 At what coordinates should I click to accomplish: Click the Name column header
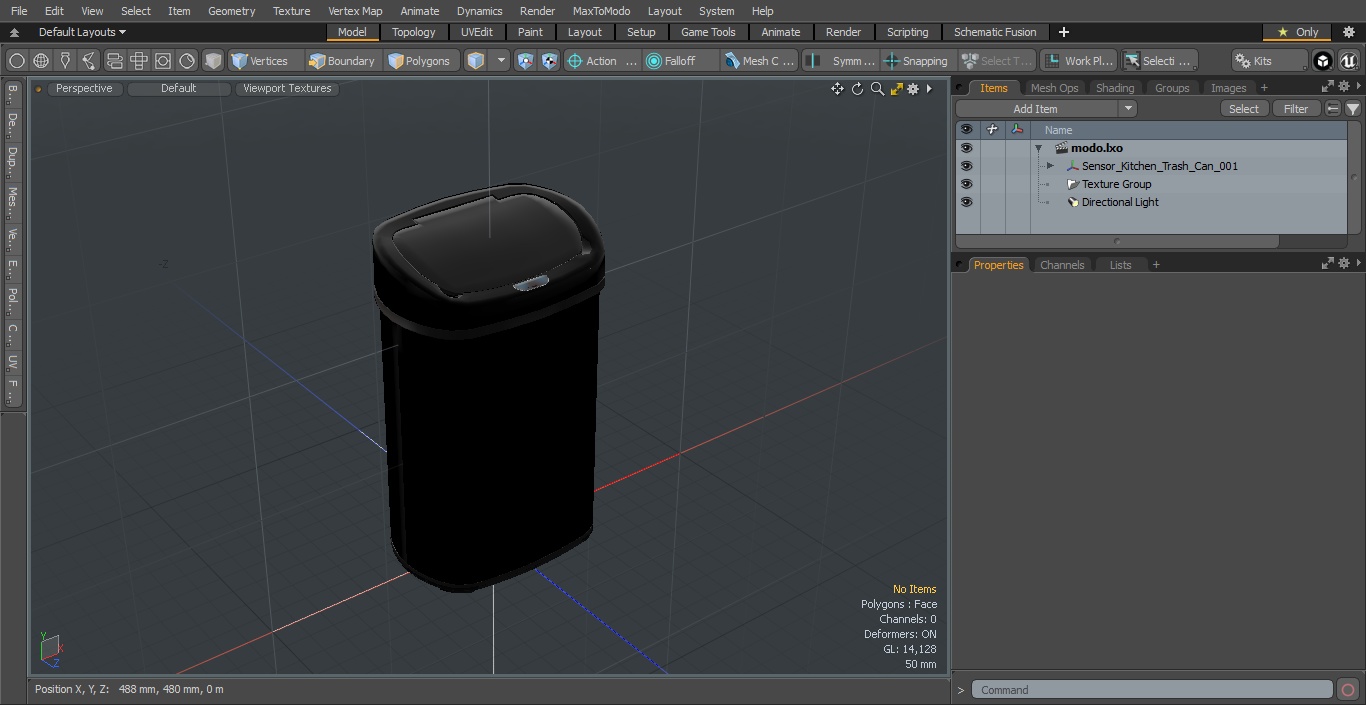point(1058,130)
